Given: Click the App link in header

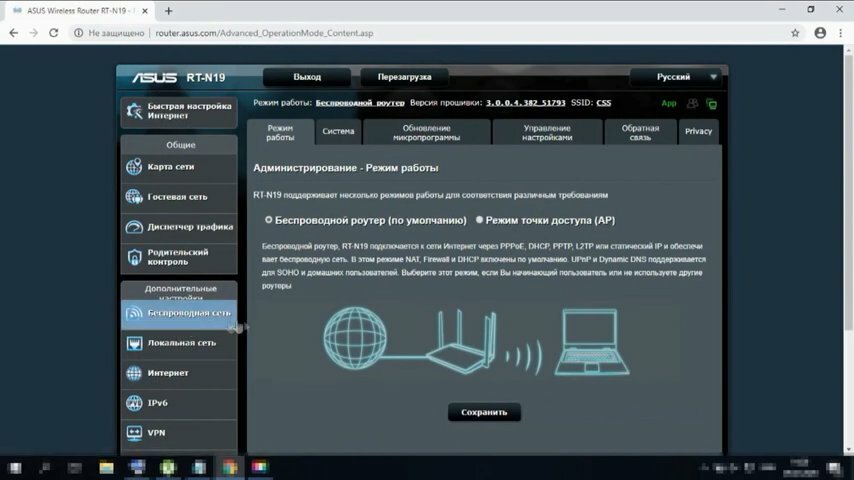Looking at the screenshot, I should point(668,104).
